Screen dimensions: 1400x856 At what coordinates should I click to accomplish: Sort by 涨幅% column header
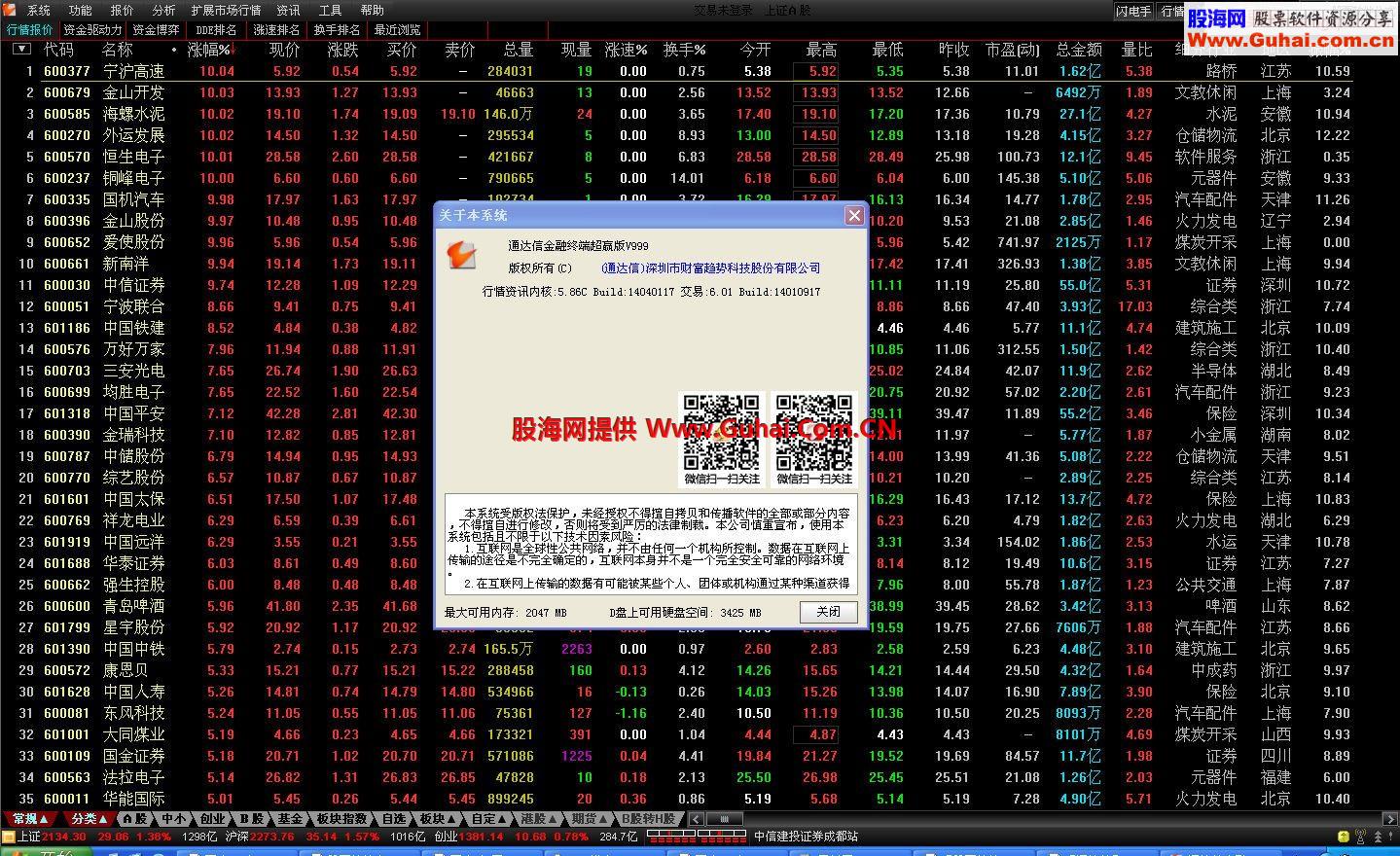(x=209, y=50)
